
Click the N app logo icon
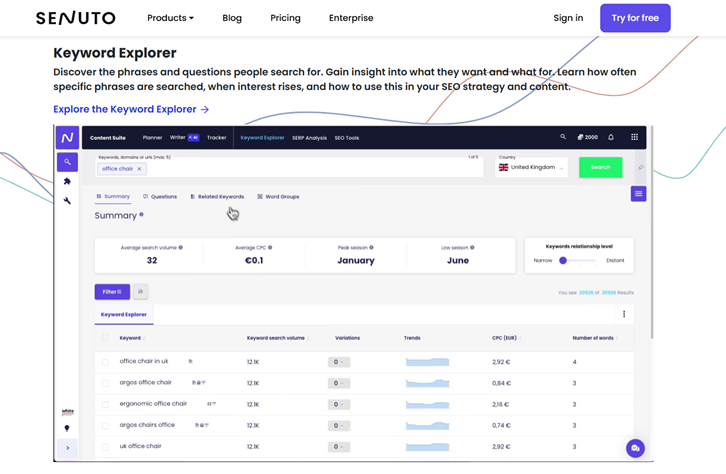[x=68, y=137]
